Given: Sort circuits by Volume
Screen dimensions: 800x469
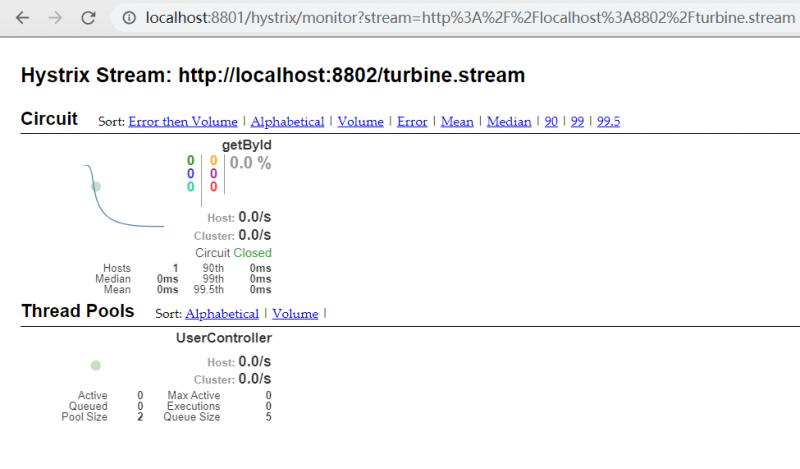Looking at the screenshot, I should (x=360, y=121).
